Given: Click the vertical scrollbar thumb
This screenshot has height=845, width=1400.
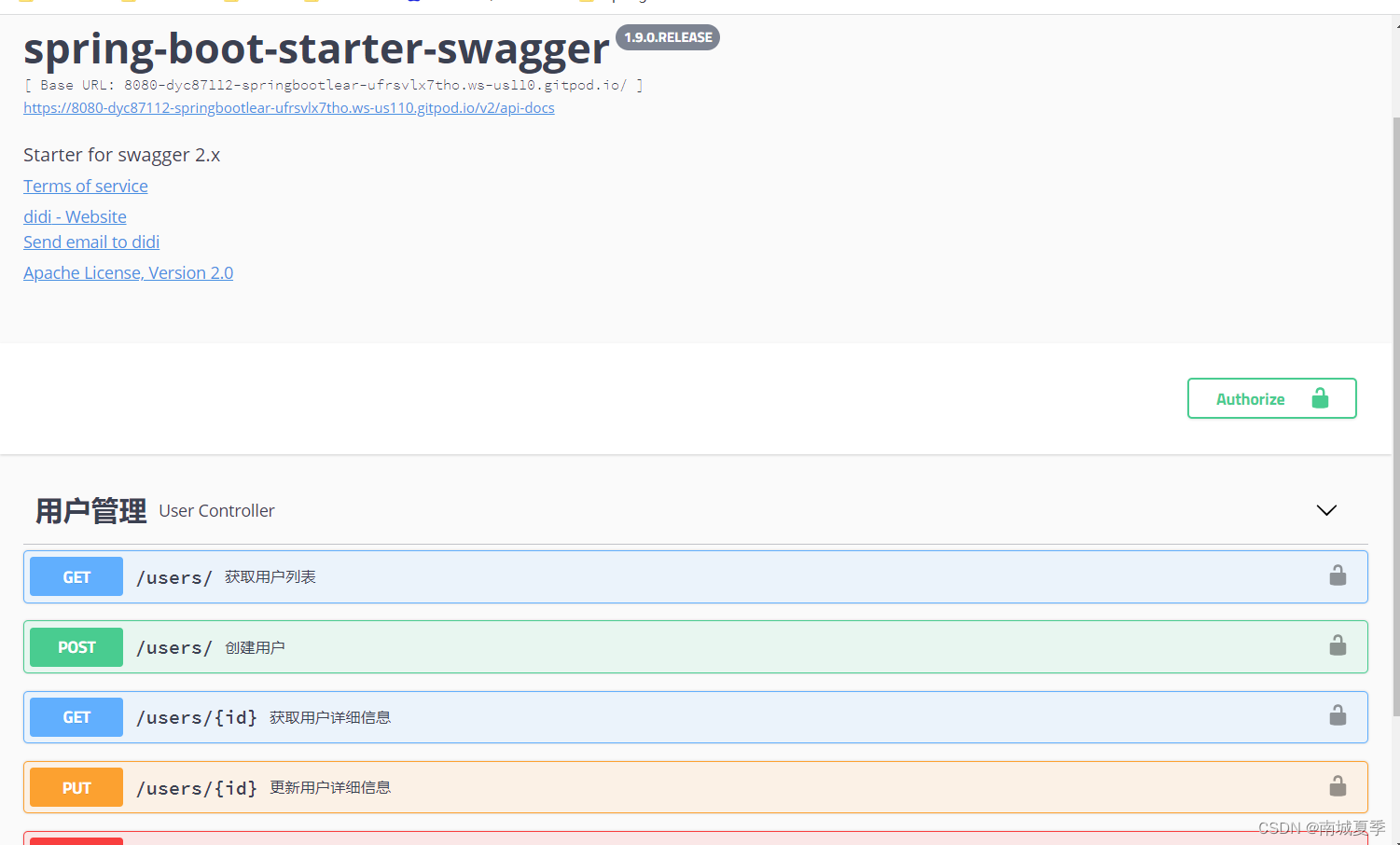Looking at the screenshot, I should click(1395, 416).
